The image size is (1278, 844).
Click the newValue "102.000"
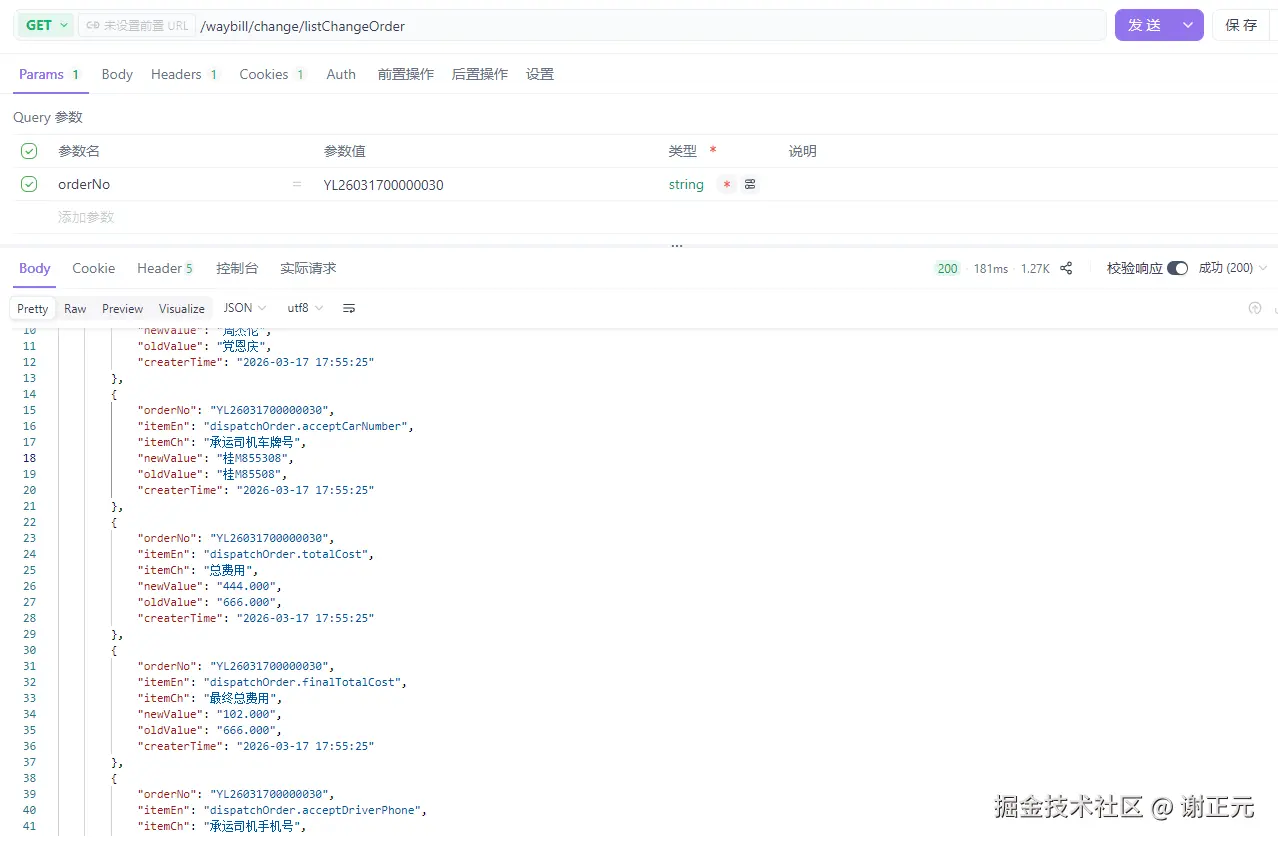[x=245, y=714]
